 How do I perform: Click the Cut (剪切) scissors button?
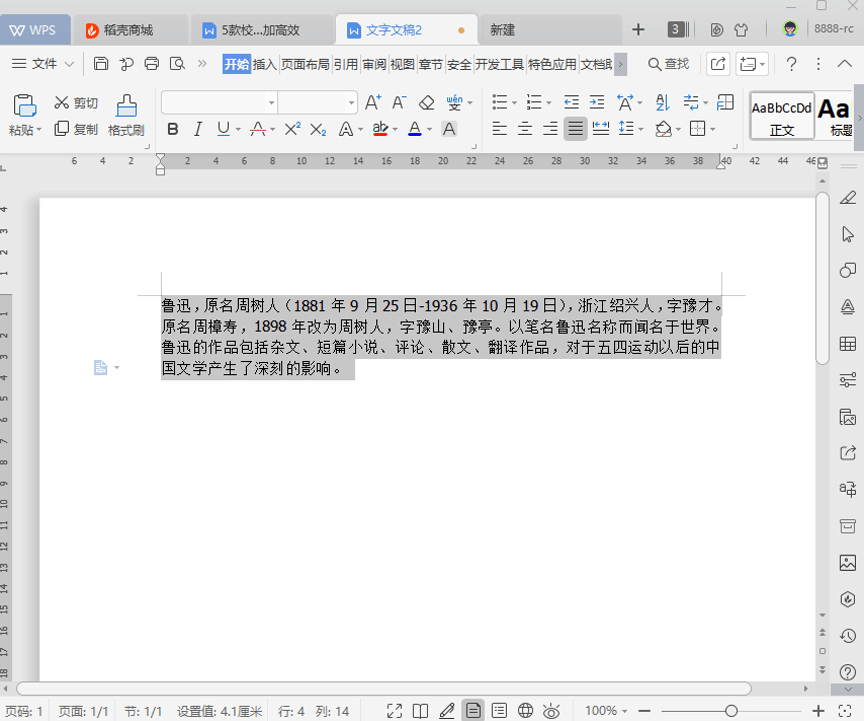pos(75,103)
